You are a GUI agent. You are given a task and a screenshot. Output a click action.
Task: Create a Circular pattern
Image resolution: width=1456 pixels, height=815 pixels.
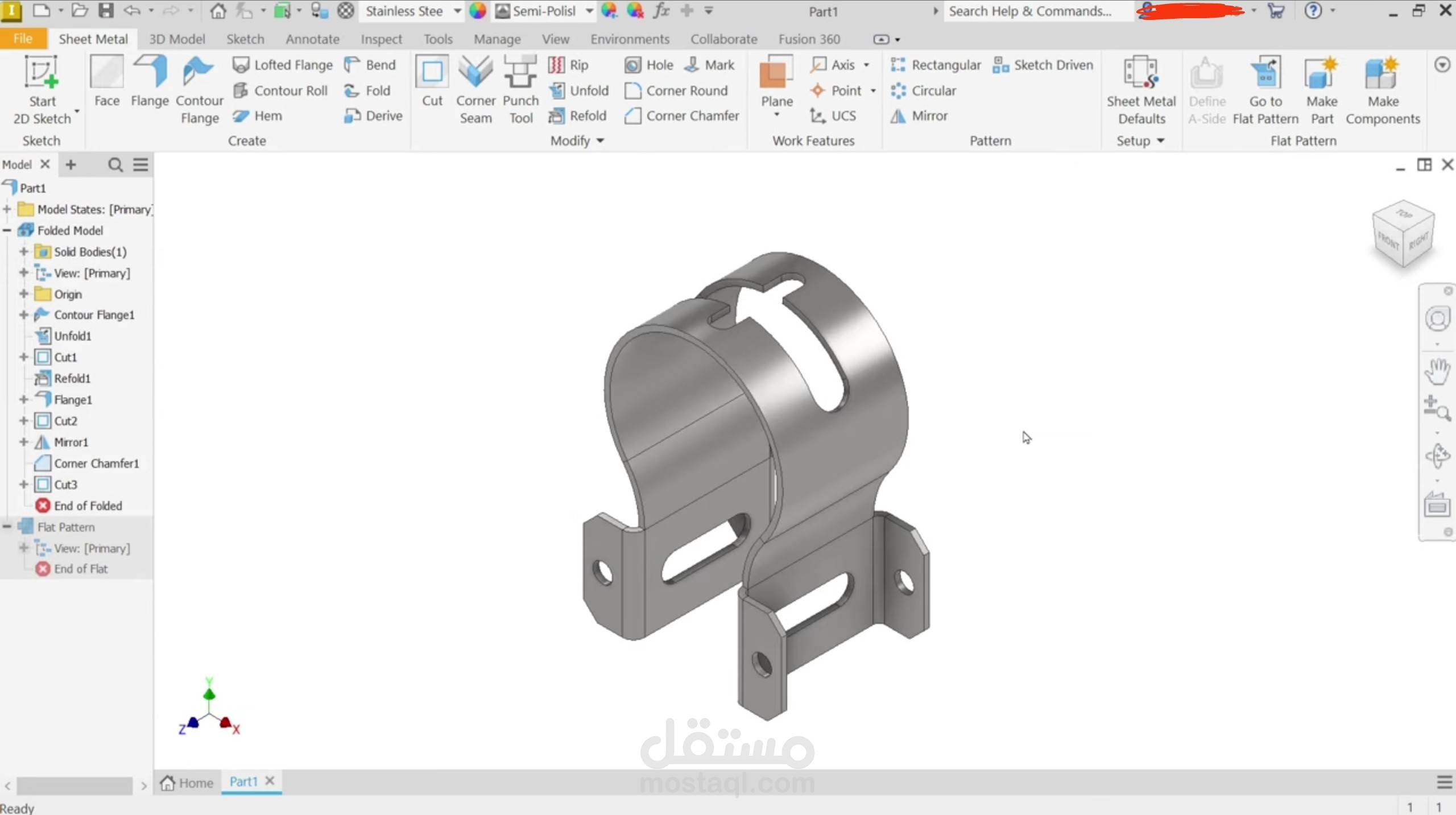[x=923, y=90]
